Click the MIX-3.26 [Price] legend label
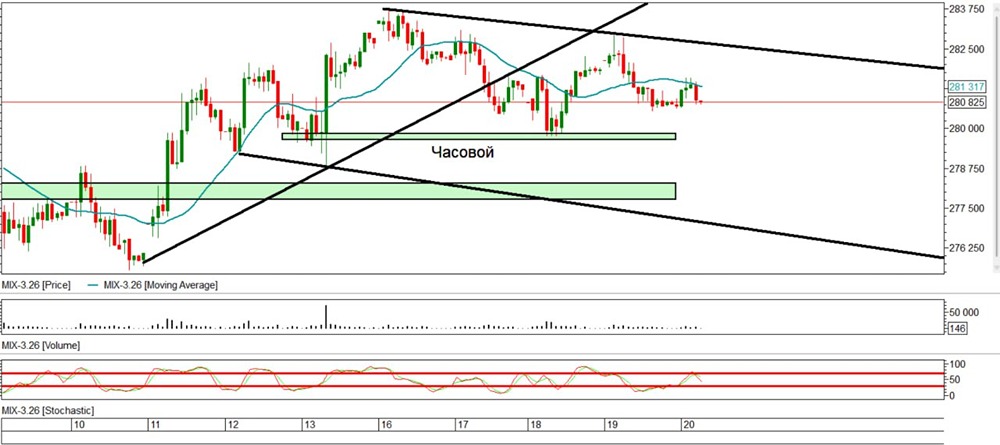Viewport: 1000px width, 445px height. pos(37,286)
